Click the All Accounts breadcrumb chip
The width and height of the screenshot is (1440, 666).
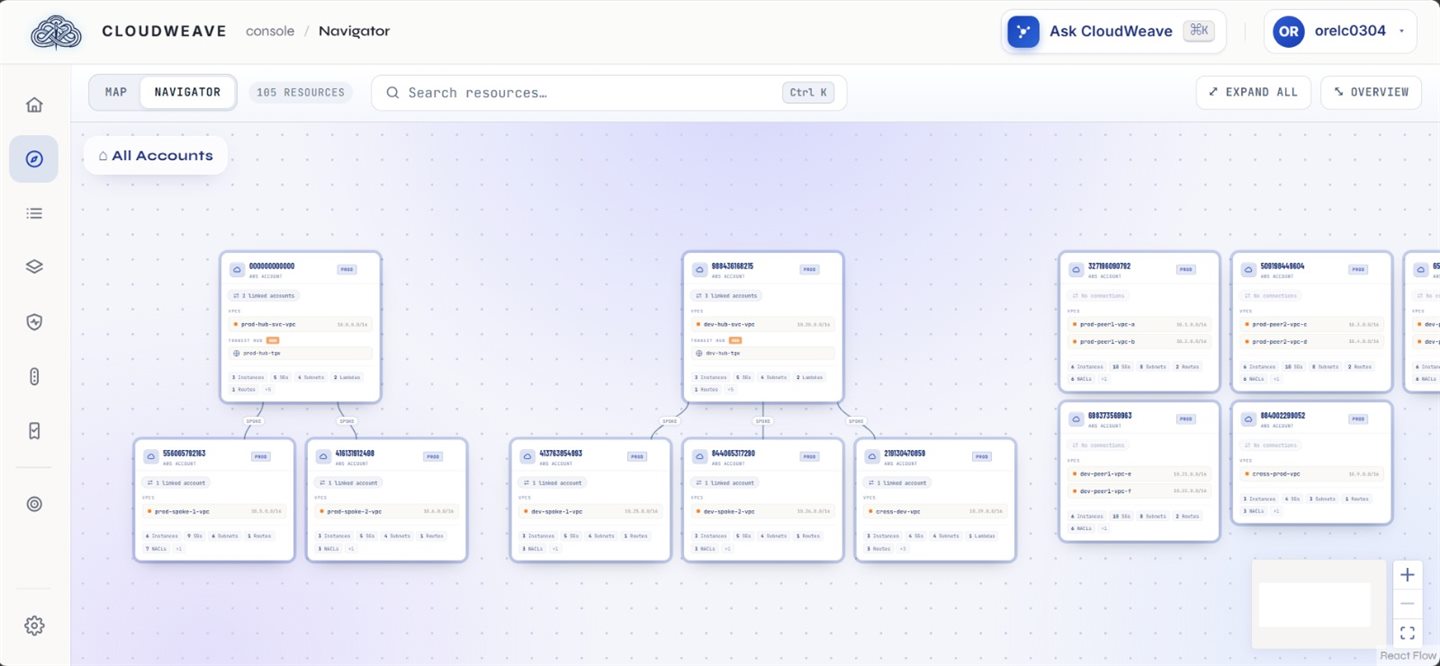(155, 156)
